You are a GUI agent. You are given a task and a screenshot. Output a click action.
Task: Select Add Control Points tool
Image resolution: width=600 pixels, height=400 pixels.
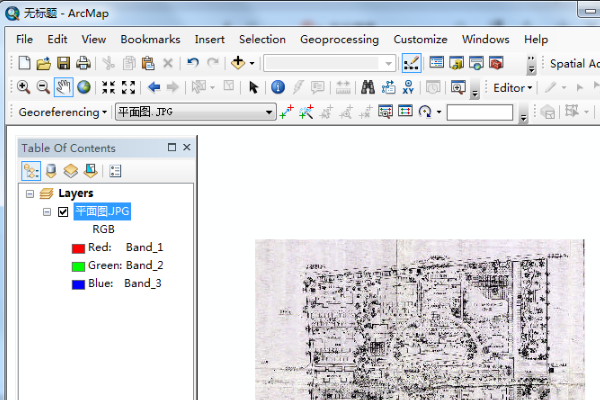tap(286, 112)
